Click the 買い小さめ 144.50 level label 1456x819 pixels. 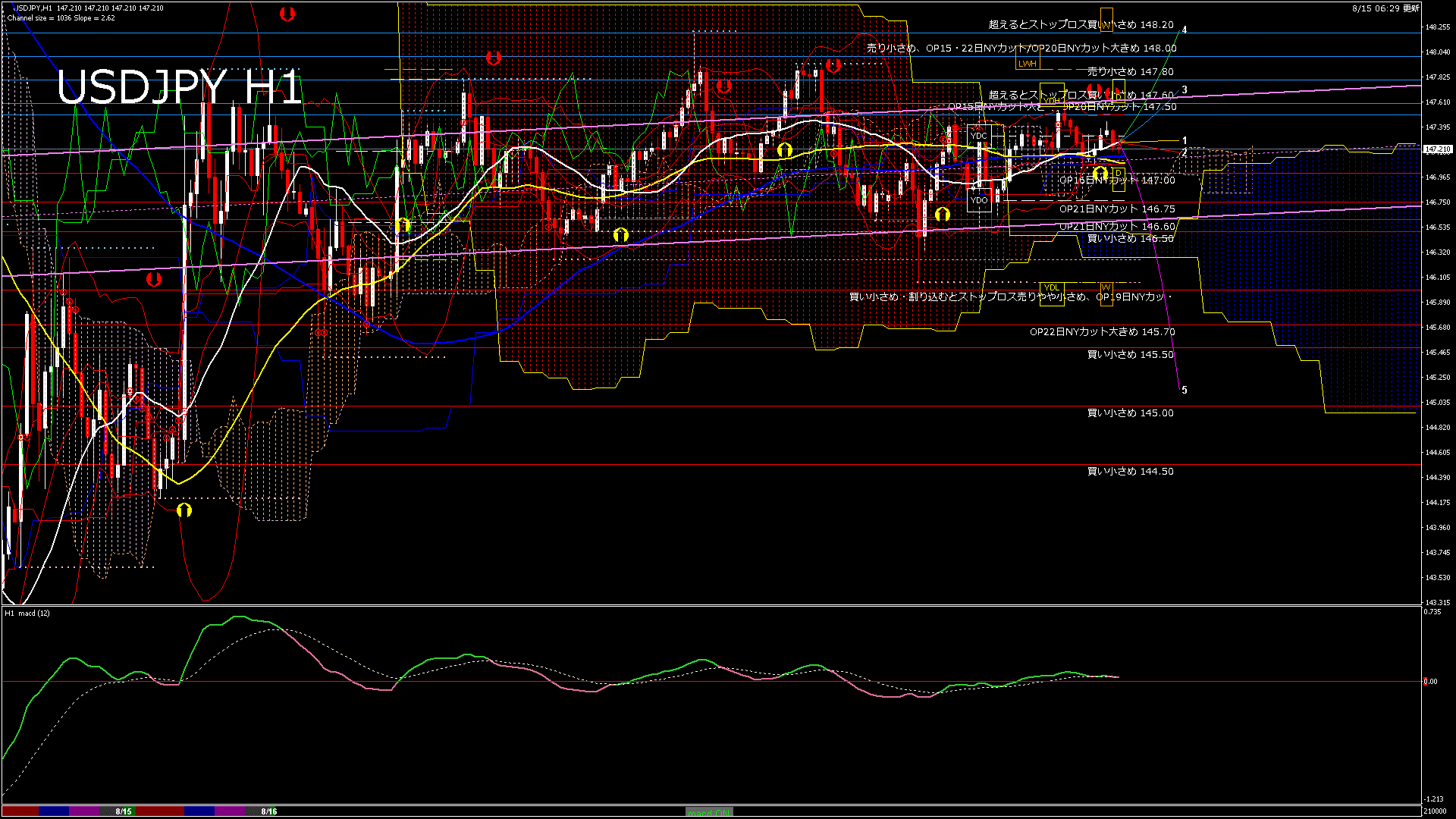click(x=1130, y=472)
